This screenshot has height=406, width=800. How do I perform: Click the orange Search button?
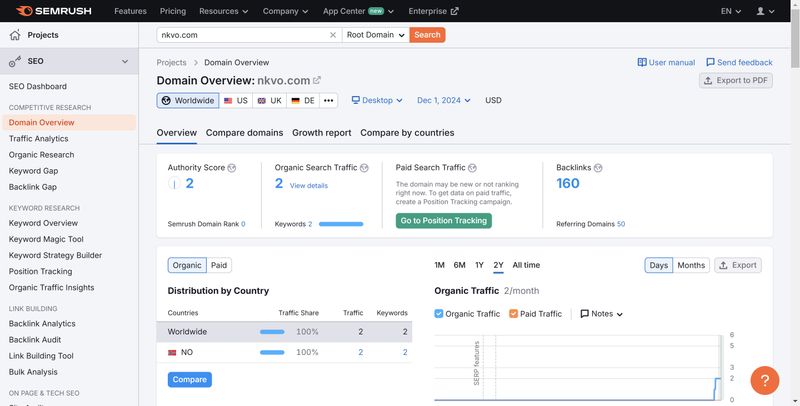point(427,35)
